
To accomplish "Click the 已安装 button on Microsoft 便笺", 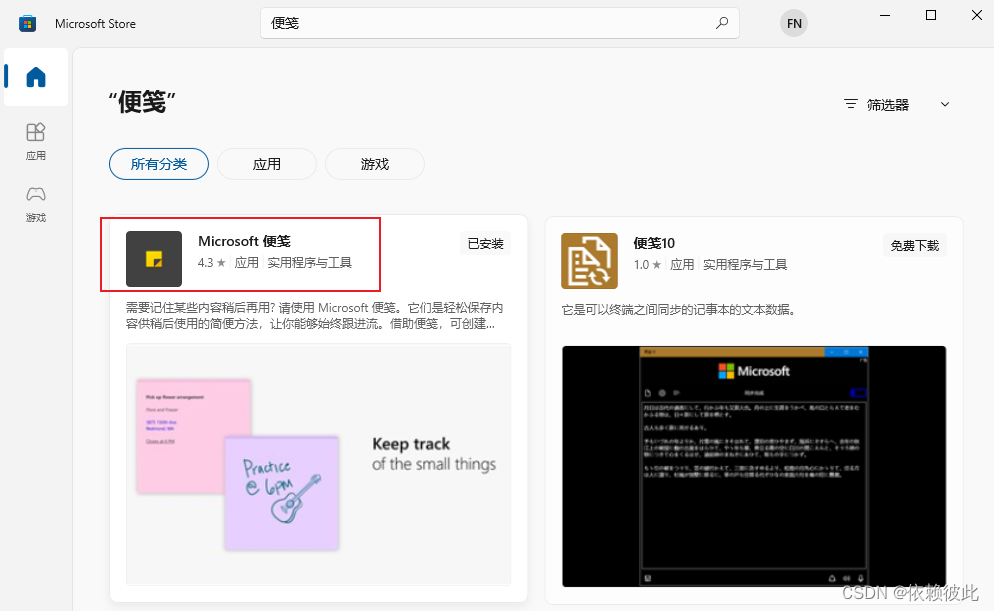I will [x=486, y=243].
